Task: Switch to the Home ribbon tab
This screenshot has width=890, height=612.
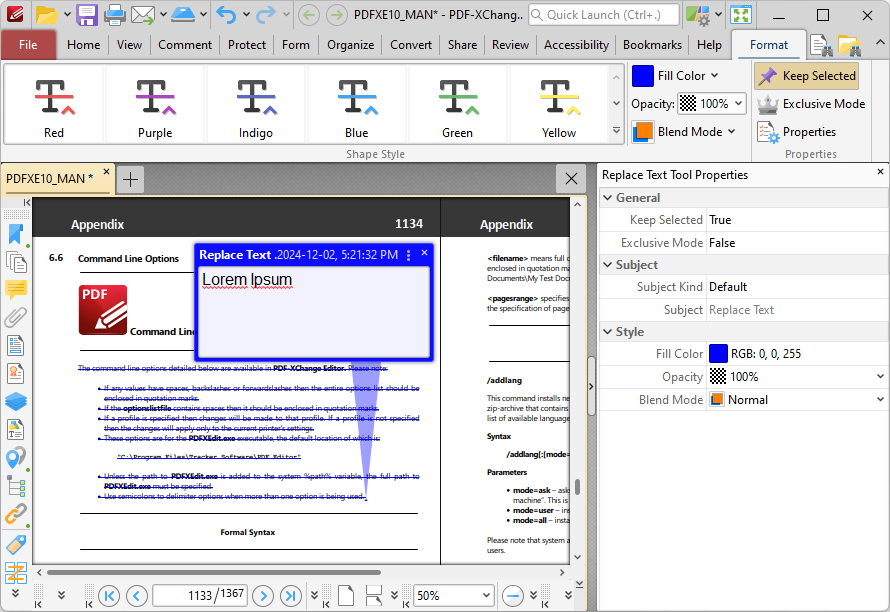Action: pyautogui.click(x=83, y=45)
